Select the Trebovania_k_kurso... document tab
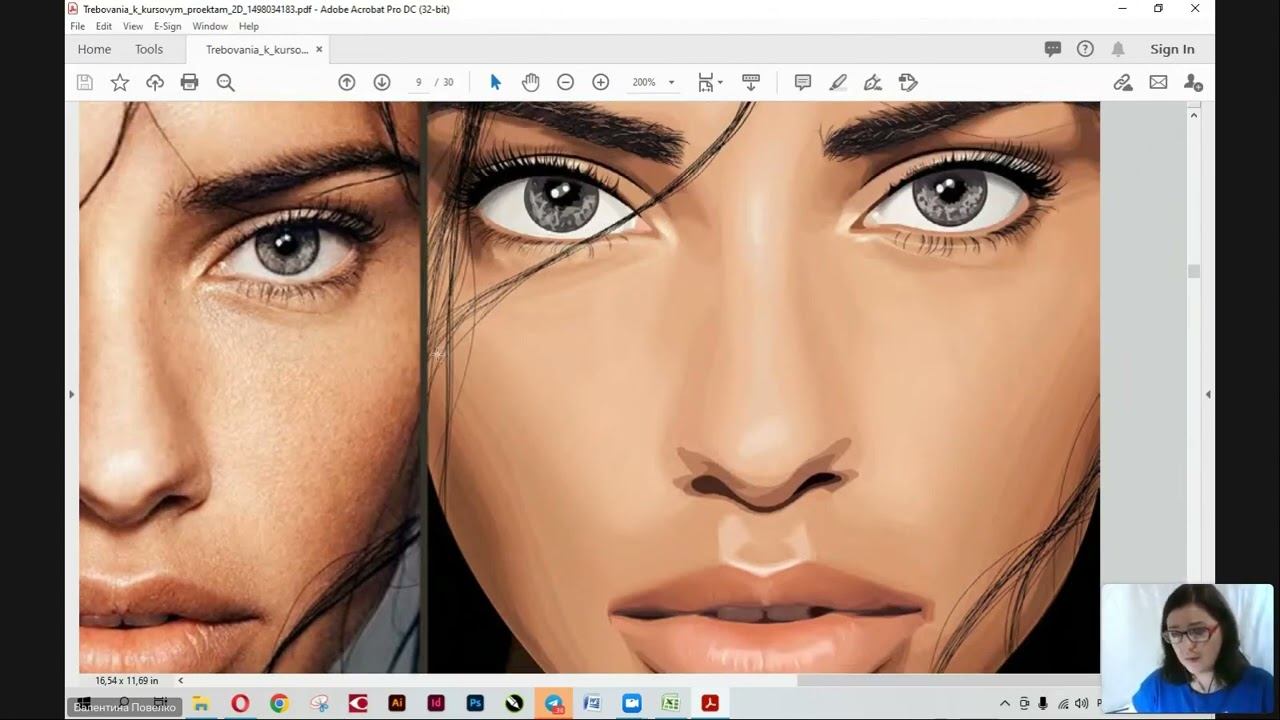This screenshot has width=1280, height=720. (257, 49)
